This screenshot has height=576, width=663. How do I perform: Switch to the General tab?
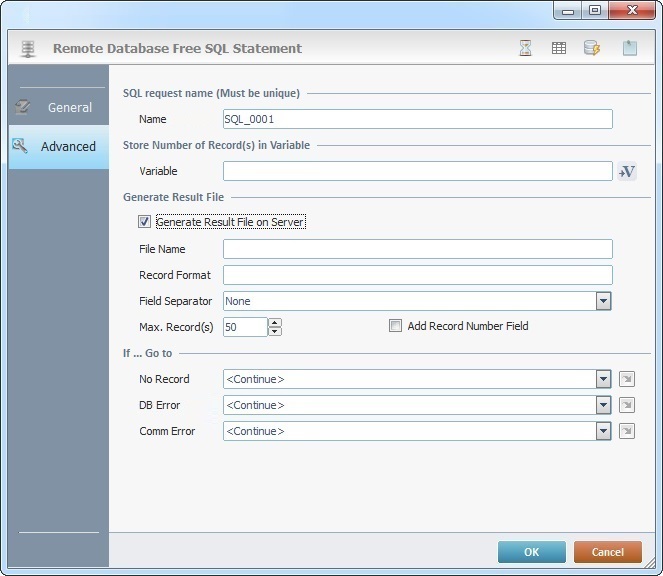pyautogui.click(x=58, y=107)
